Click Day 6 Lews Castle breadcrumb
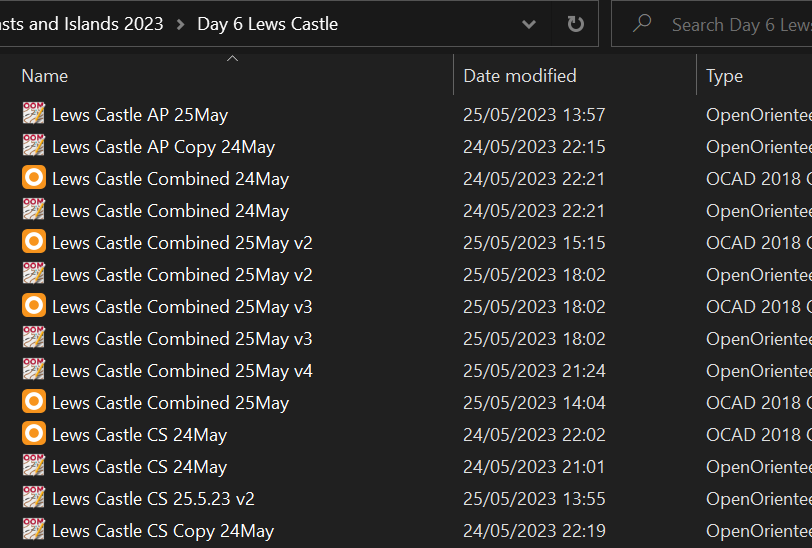The width and height of the screenshot is (812, 548). (268, 24)
